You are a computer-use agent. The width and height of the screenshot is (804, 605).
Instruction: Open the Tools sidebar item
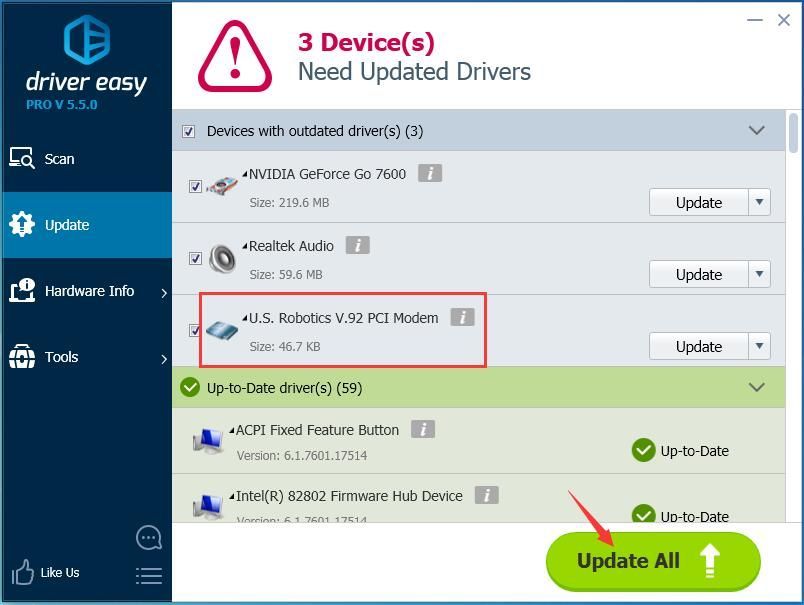tap(86, 357)
